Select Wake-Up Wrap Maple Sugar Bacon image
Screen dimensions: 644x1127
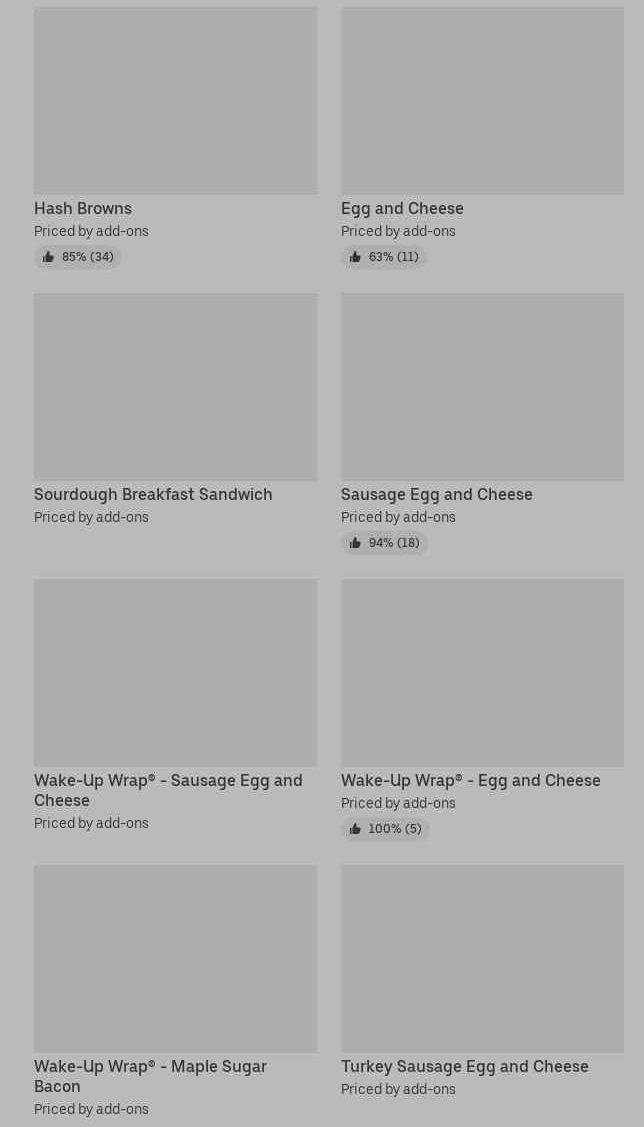[x=175, y=959]
